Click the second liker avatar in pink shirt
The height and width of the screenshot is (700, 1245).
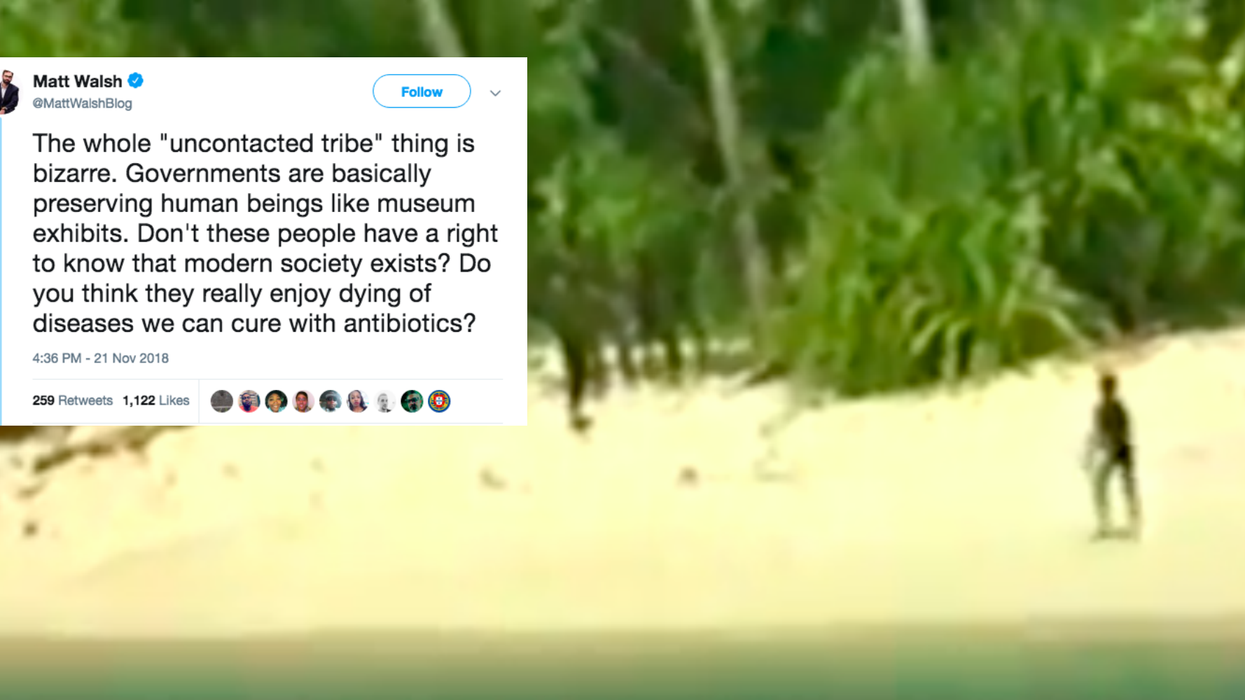249,401
